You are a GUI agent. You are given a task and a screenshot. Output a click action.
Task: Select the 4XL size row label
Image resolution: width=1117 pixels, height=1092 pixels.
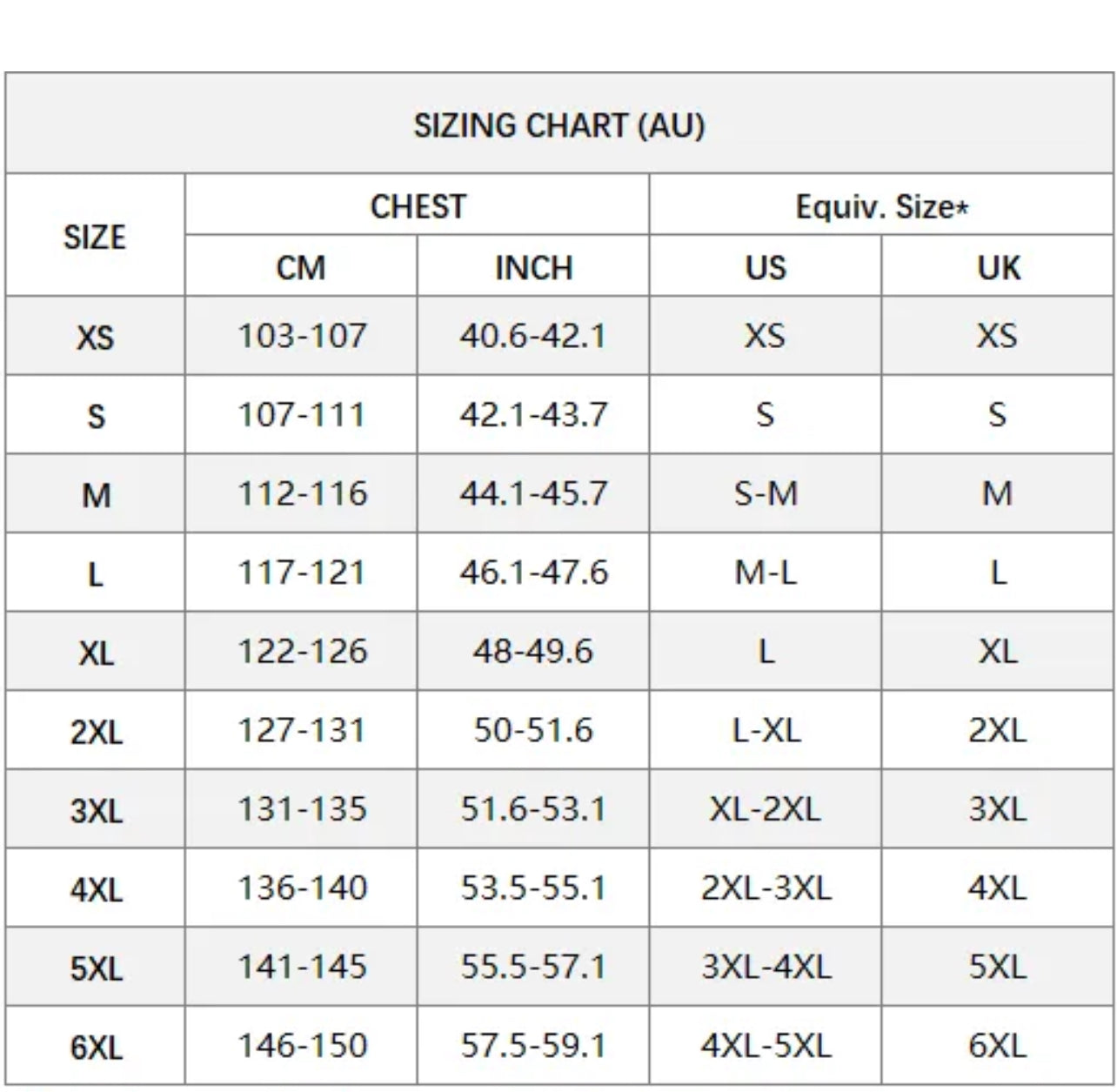pyautogui.click(x=95, y=889)
